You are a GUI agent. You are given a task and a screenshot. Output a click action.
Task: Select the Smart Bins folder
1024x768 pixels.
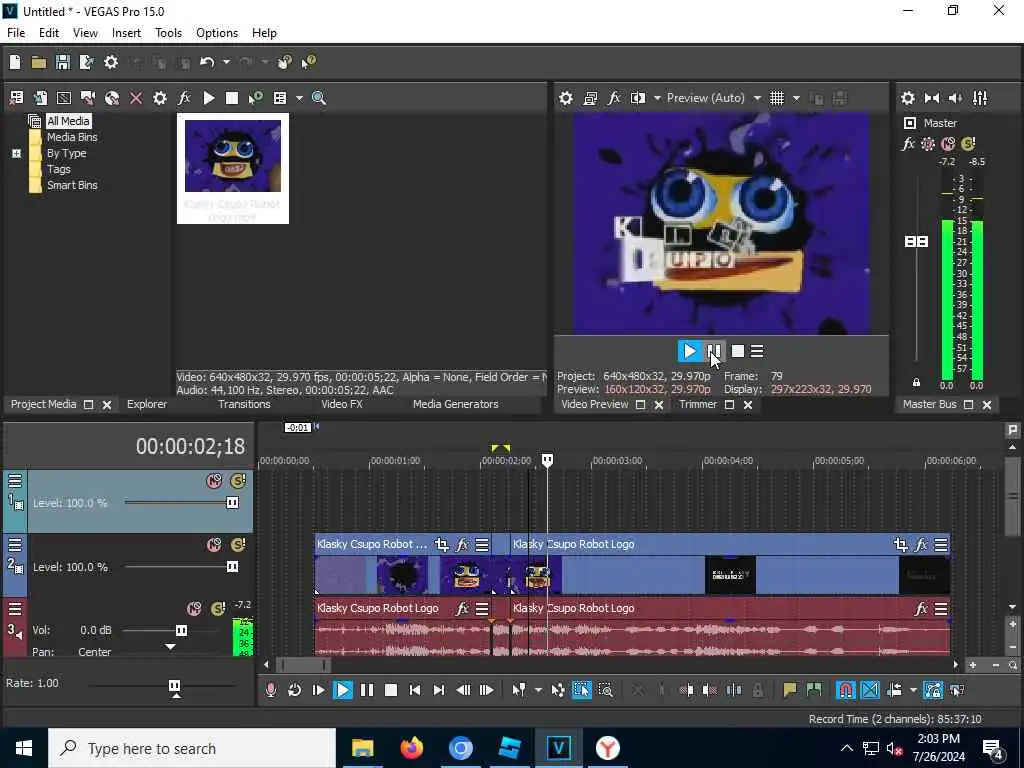pos(72,185)
